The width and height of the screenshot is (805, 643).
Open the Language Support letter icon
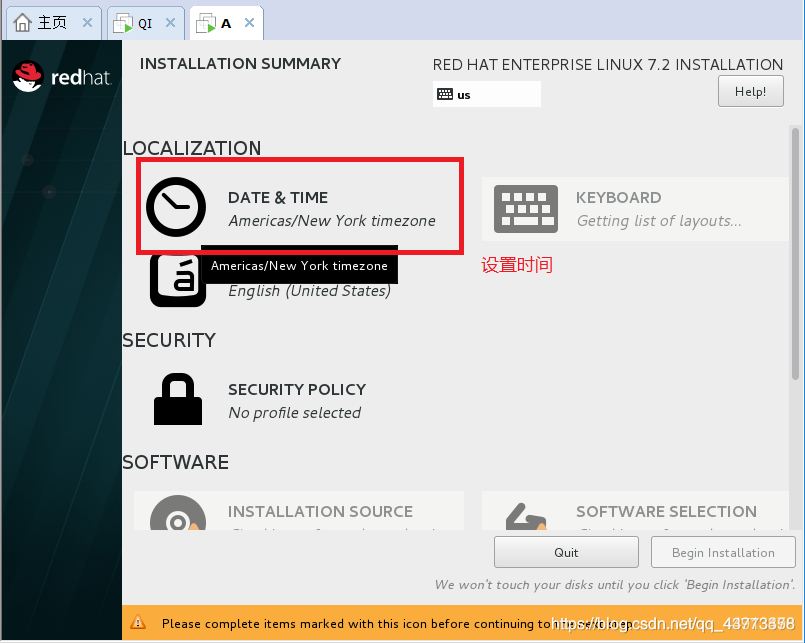(178, 281)
